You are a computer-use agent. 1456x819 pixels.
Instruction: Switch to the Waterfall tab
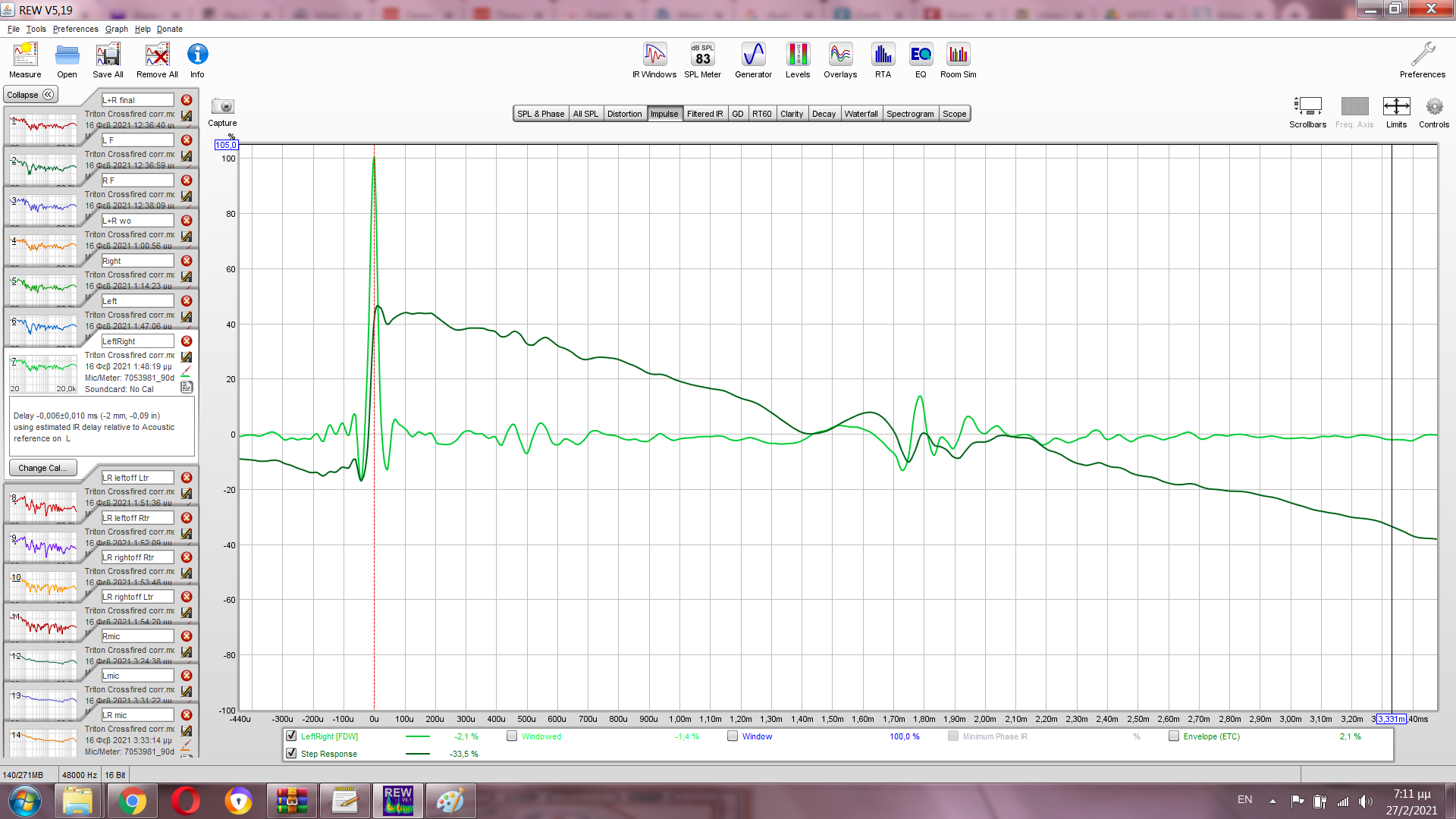pos(861,114)
